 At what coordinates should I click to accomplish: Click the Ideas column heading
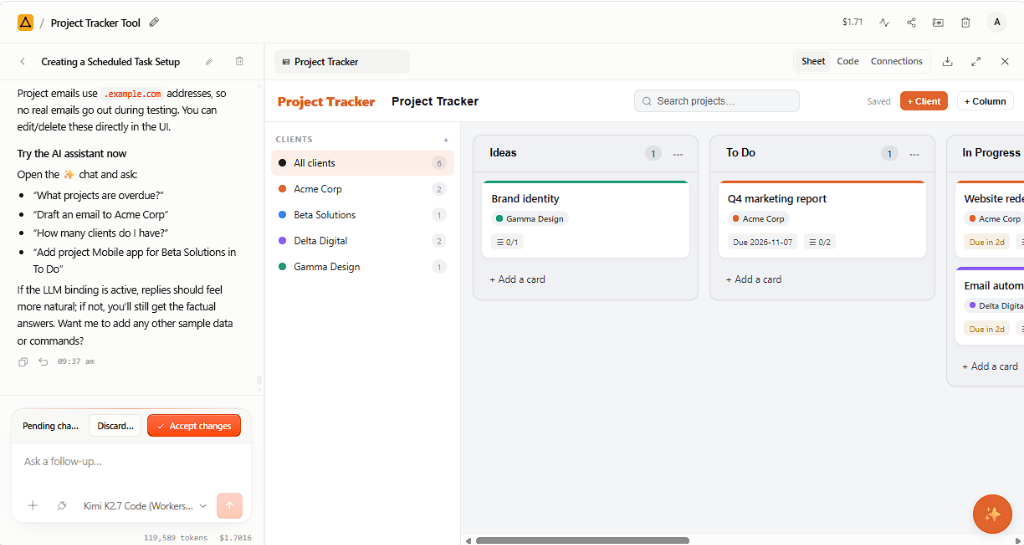pos(503,153)
